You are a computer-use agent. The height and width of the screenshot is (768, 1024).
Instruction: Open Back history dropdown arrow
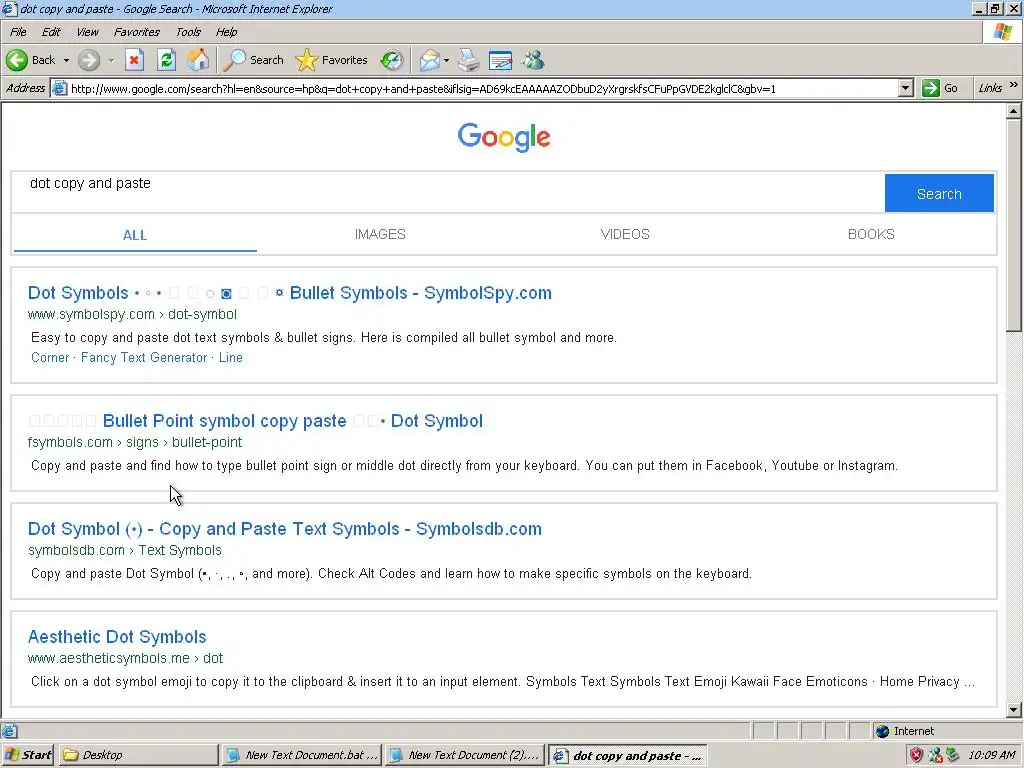pyautogui.click(x=66, y=60)
